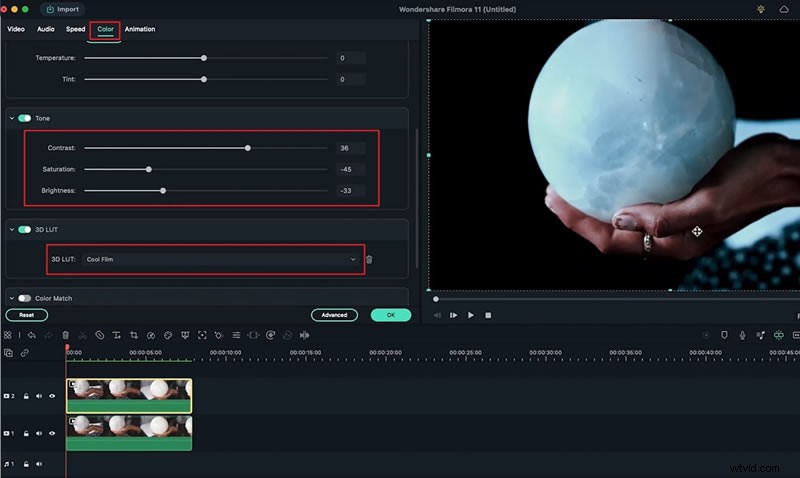Enable the Color Match toggle
The height and width of the screenshot is (478, 800).
click(x=24, y=298)
